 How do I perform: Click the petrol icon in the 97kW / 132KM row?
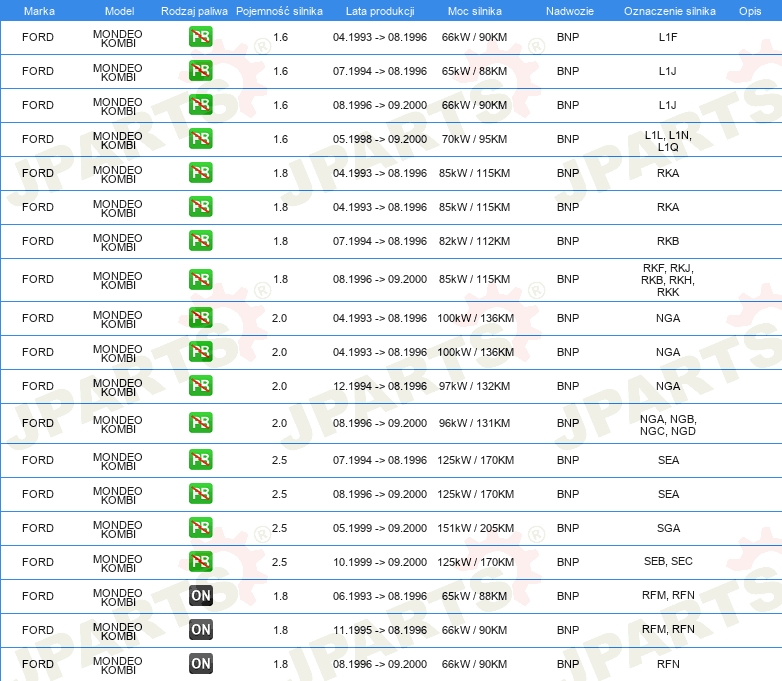tap(200, 386)
